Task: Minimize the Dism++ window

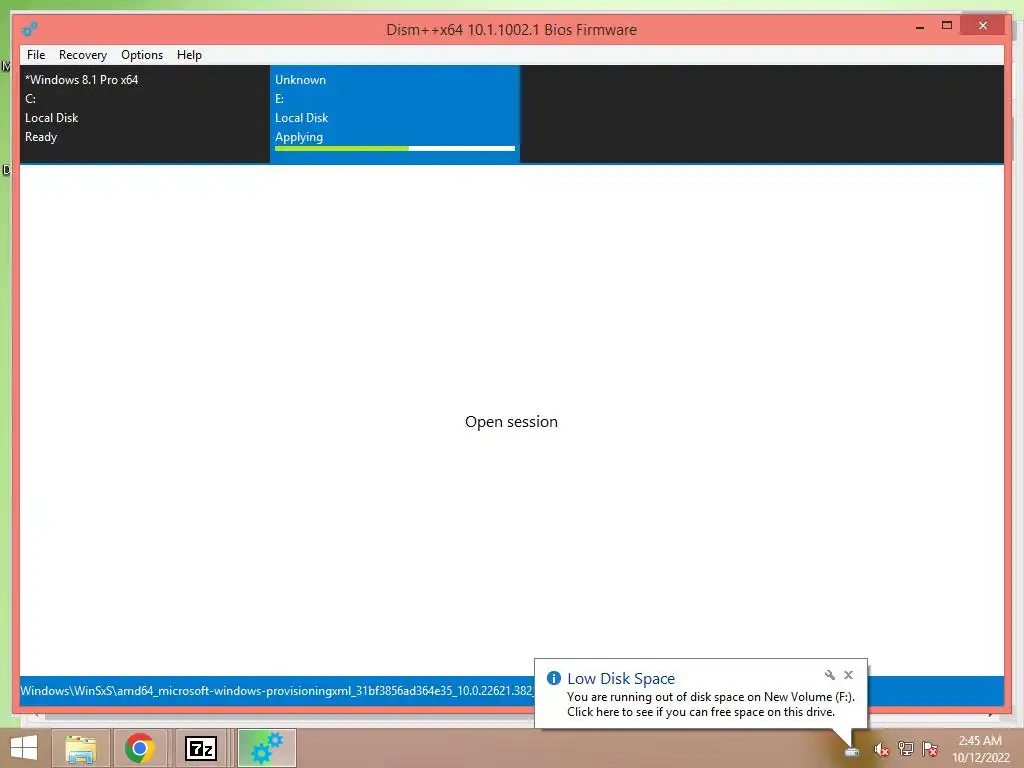Action: pyautogui.click(x=920, y=27)
